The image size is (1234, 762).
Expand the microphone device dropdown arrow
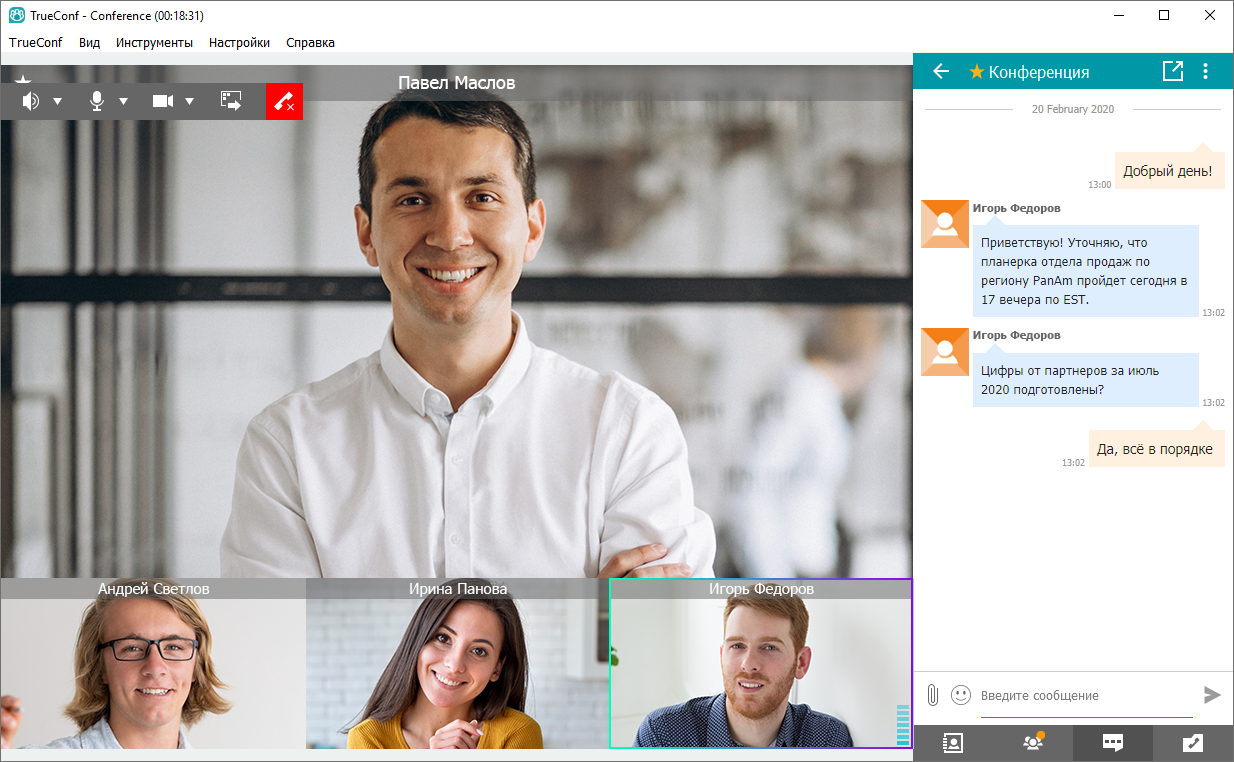point(124,101)
